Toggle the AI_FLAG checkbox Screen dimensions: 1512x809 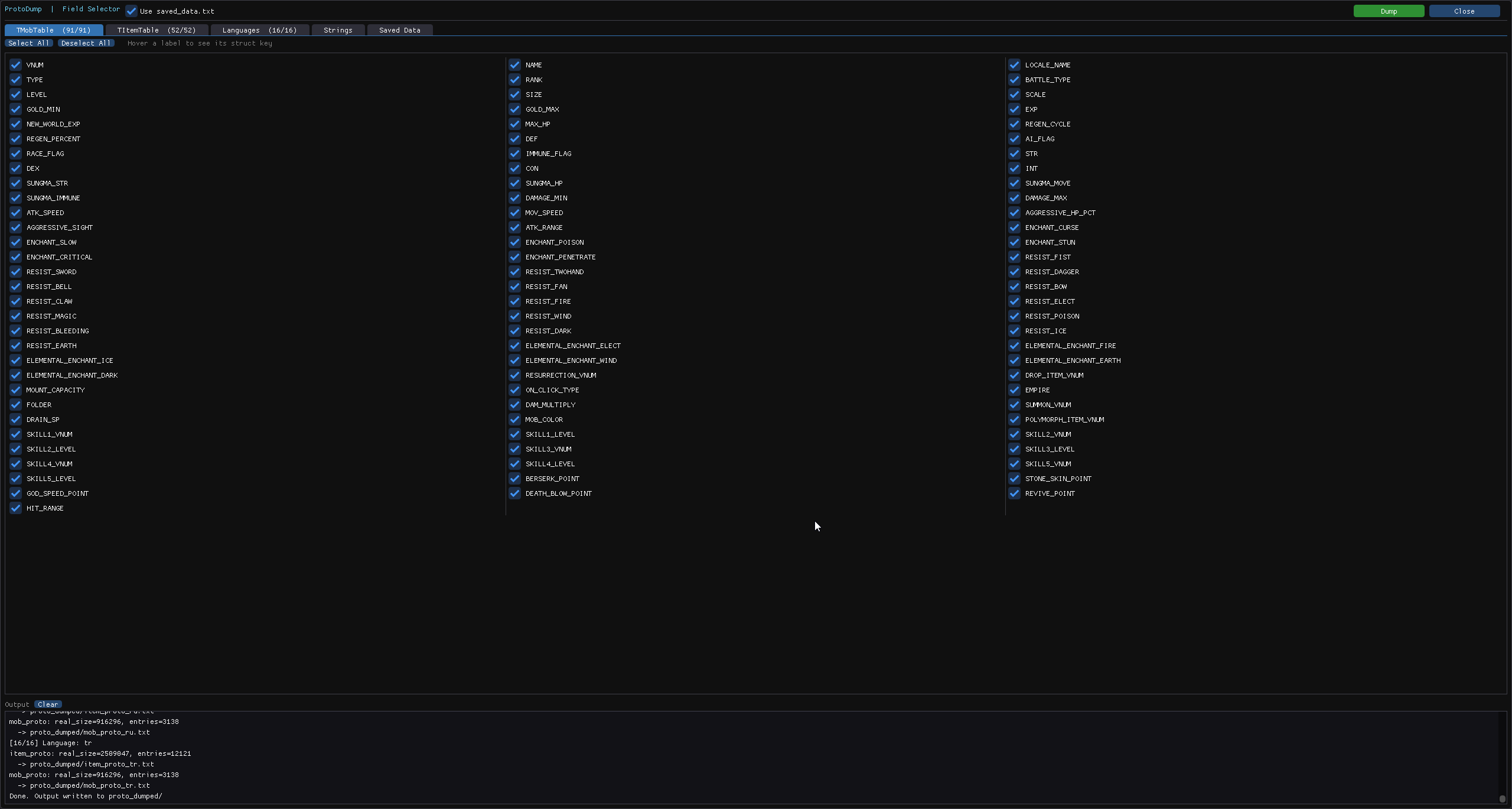pos(1015,139)
